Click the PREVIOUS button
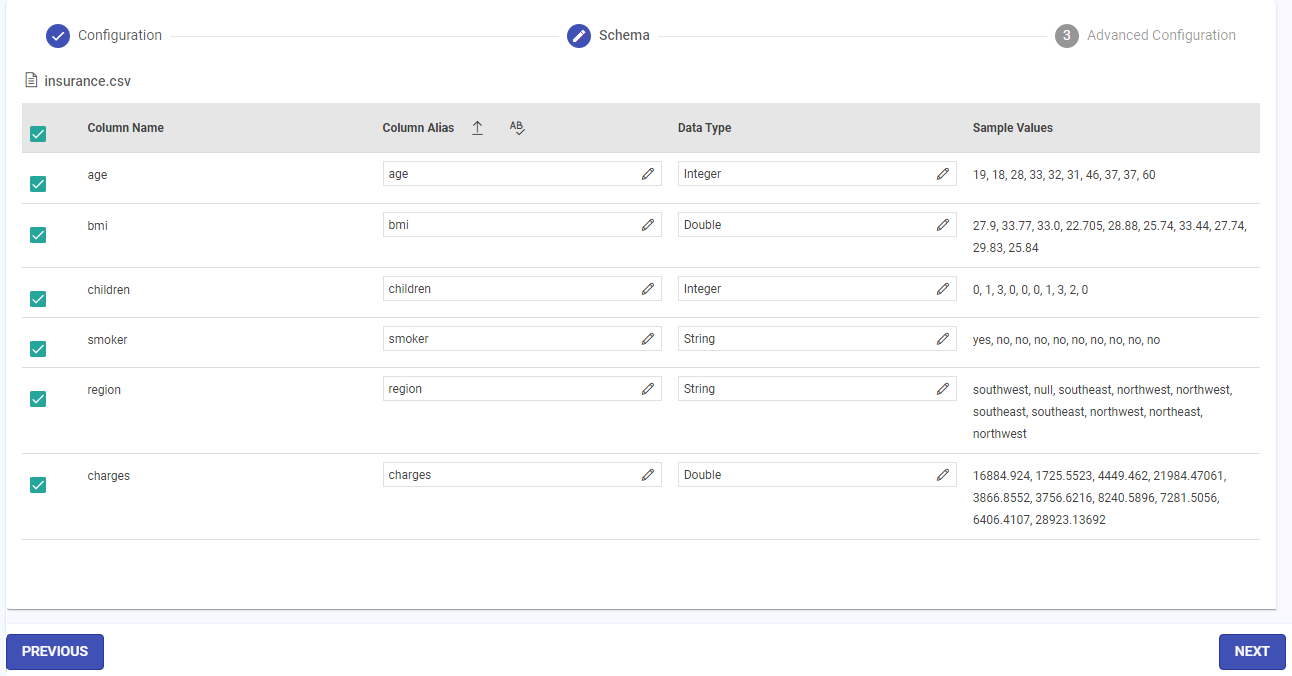The width and height of the screenshot is (1292, 676). pos(55,651)
